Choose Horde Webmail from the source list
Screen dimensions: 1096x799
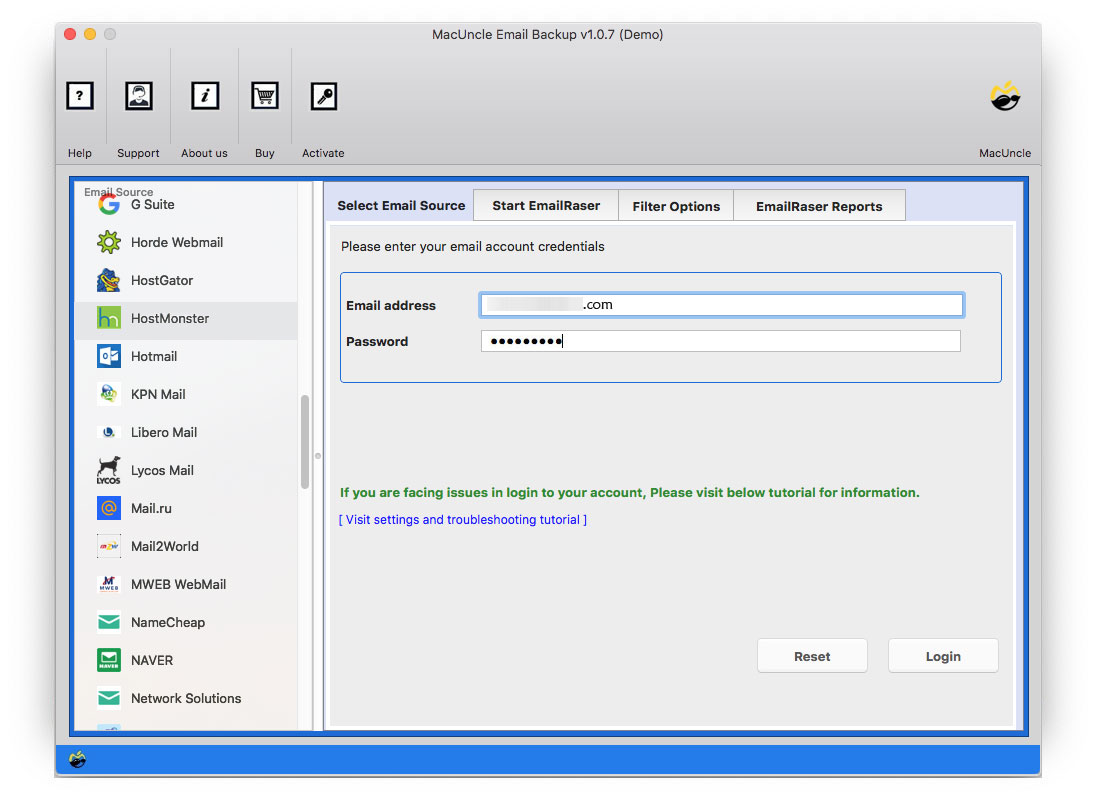[x=176, y=242]
